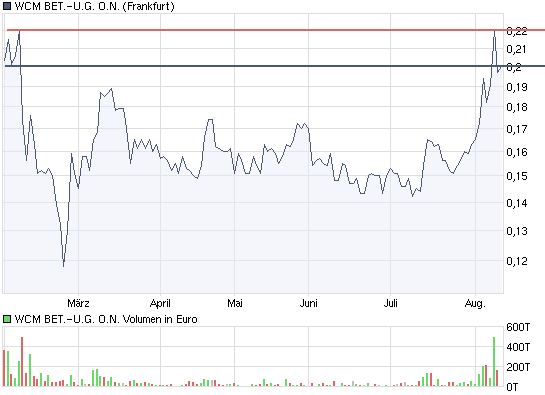Viewport: 545px width, 395px height.
Task: Click the 'Juli' month label
Action: coord(390,303)
